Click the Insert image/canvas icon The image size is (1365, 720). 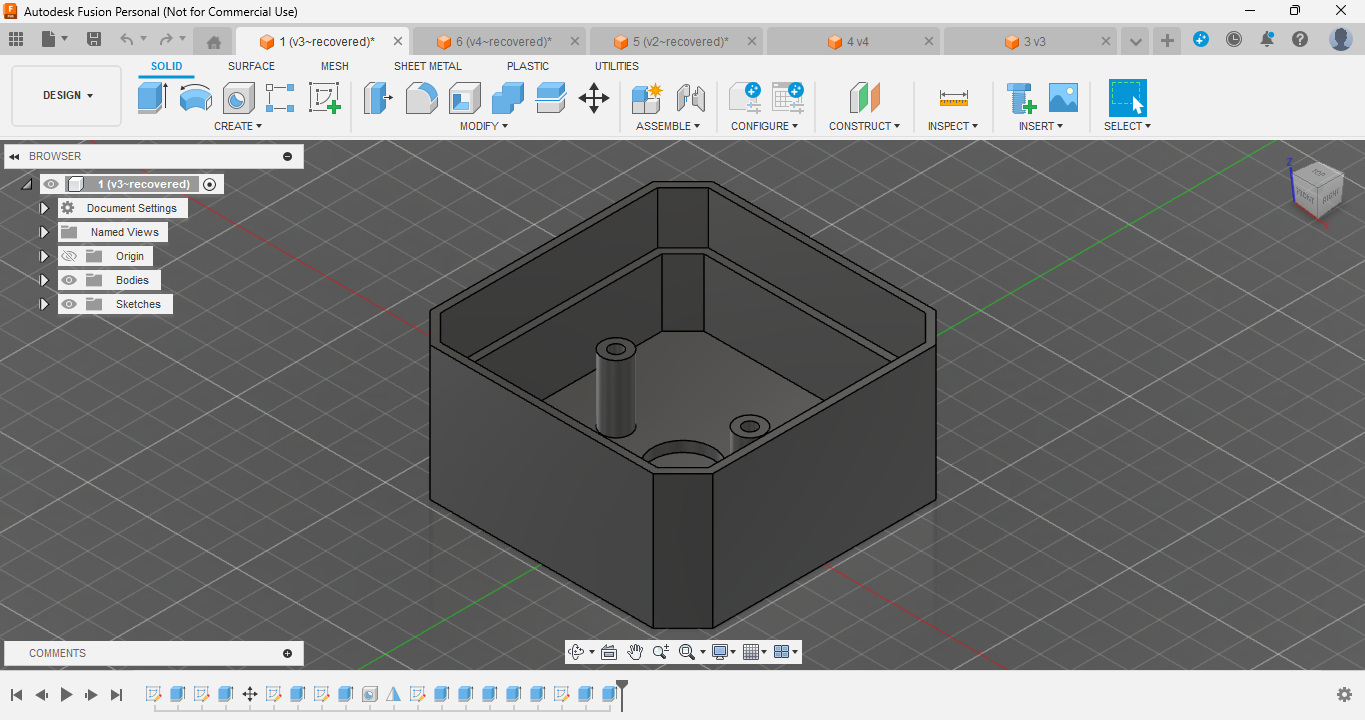click(1063, 98)
